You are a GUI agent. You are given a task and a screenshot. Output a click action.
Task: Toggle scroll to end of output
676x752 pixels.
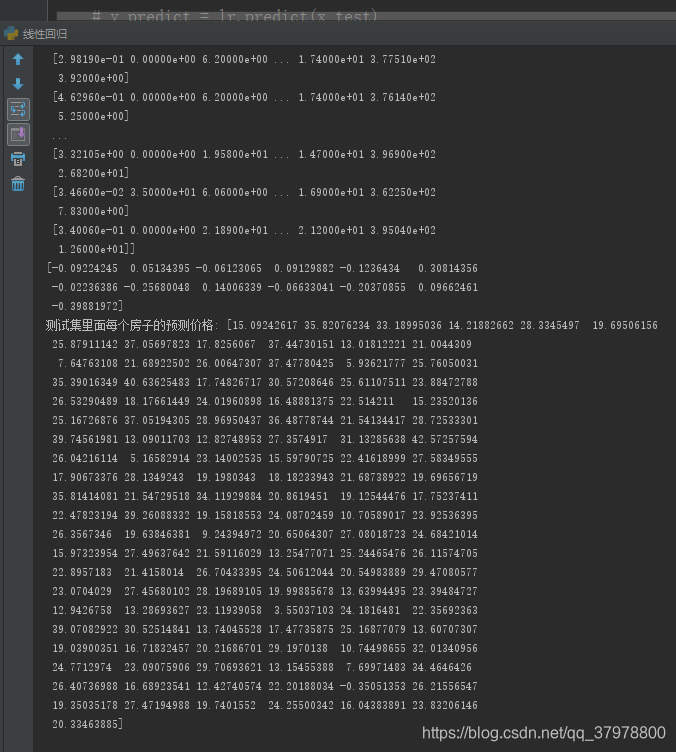[18, 134]
